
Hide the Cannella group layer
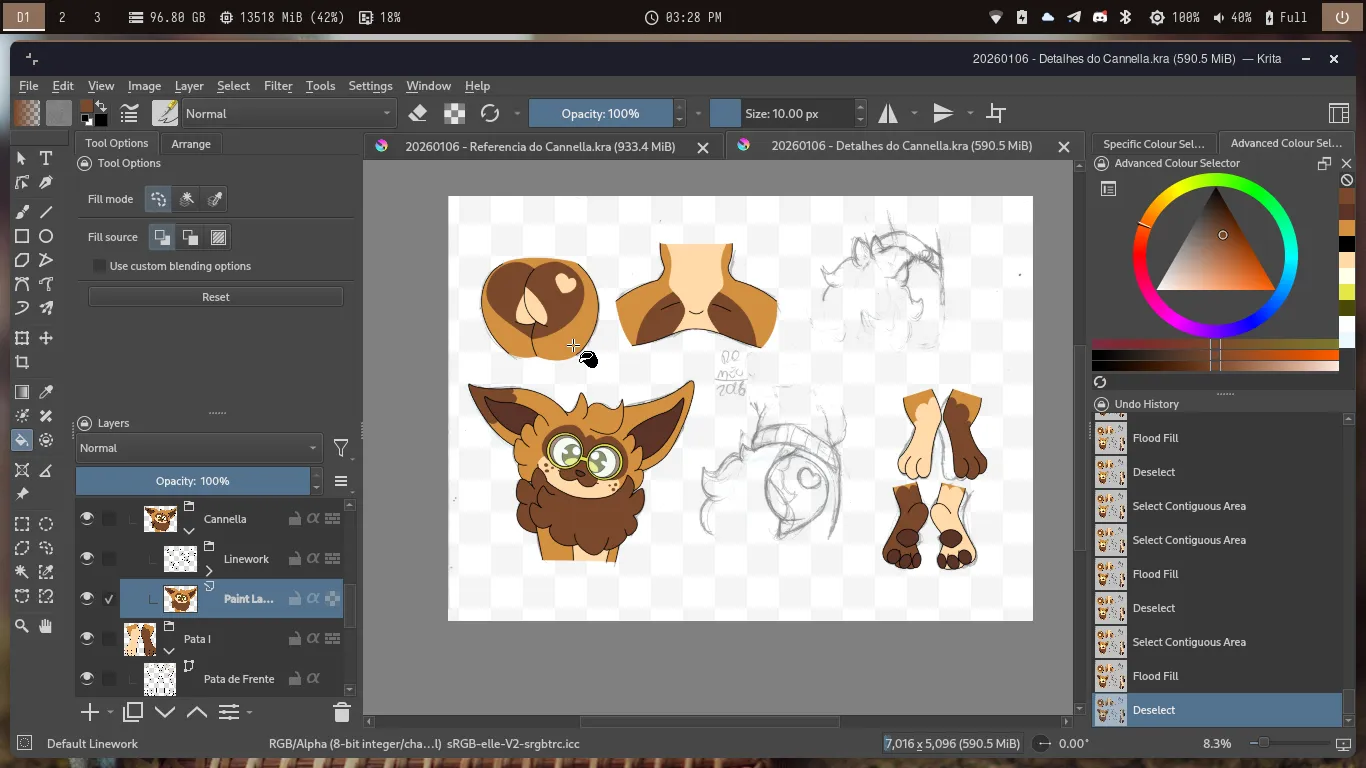click(87, 518)
